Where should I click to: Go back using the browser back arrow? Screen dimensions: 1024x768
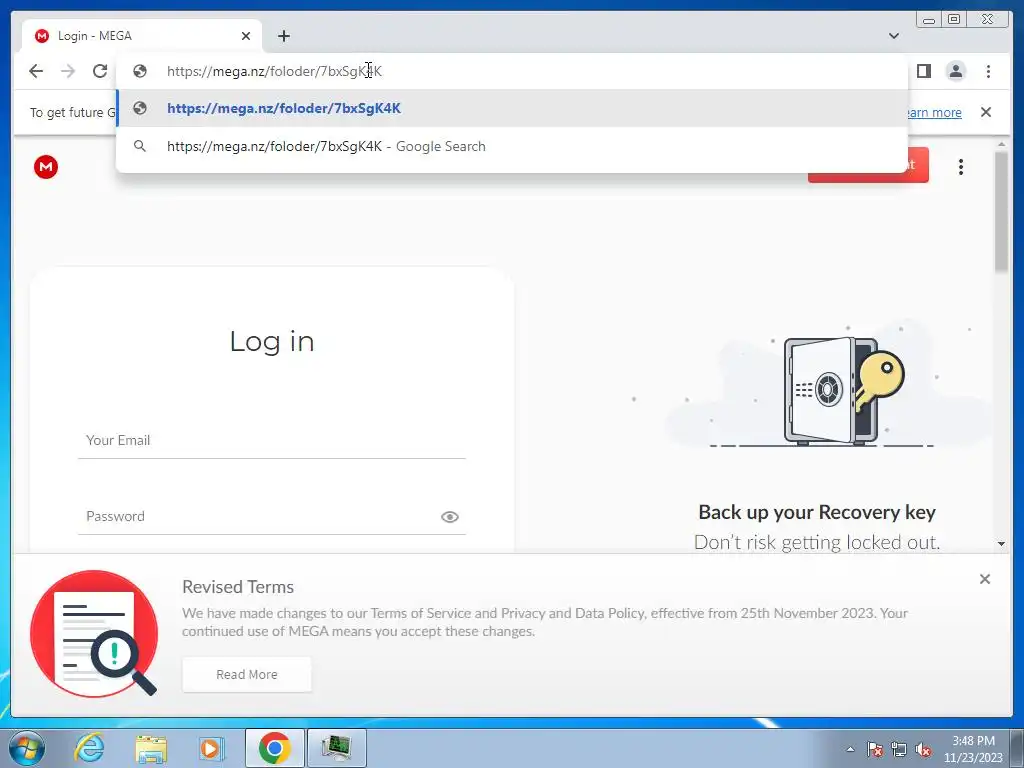pyautogui.click(x=36, y=71)
